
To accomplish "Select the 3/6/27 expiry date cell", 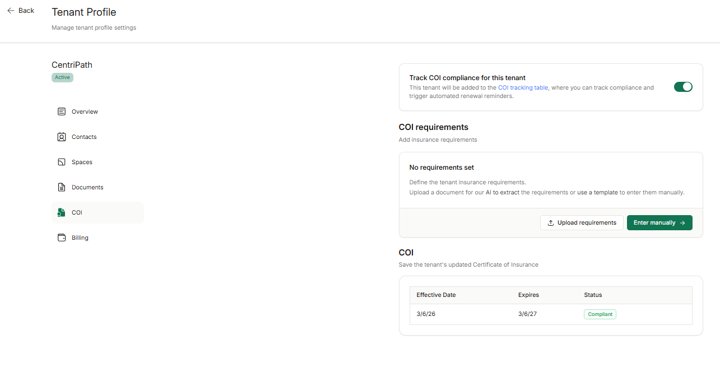I will point(527,314).
